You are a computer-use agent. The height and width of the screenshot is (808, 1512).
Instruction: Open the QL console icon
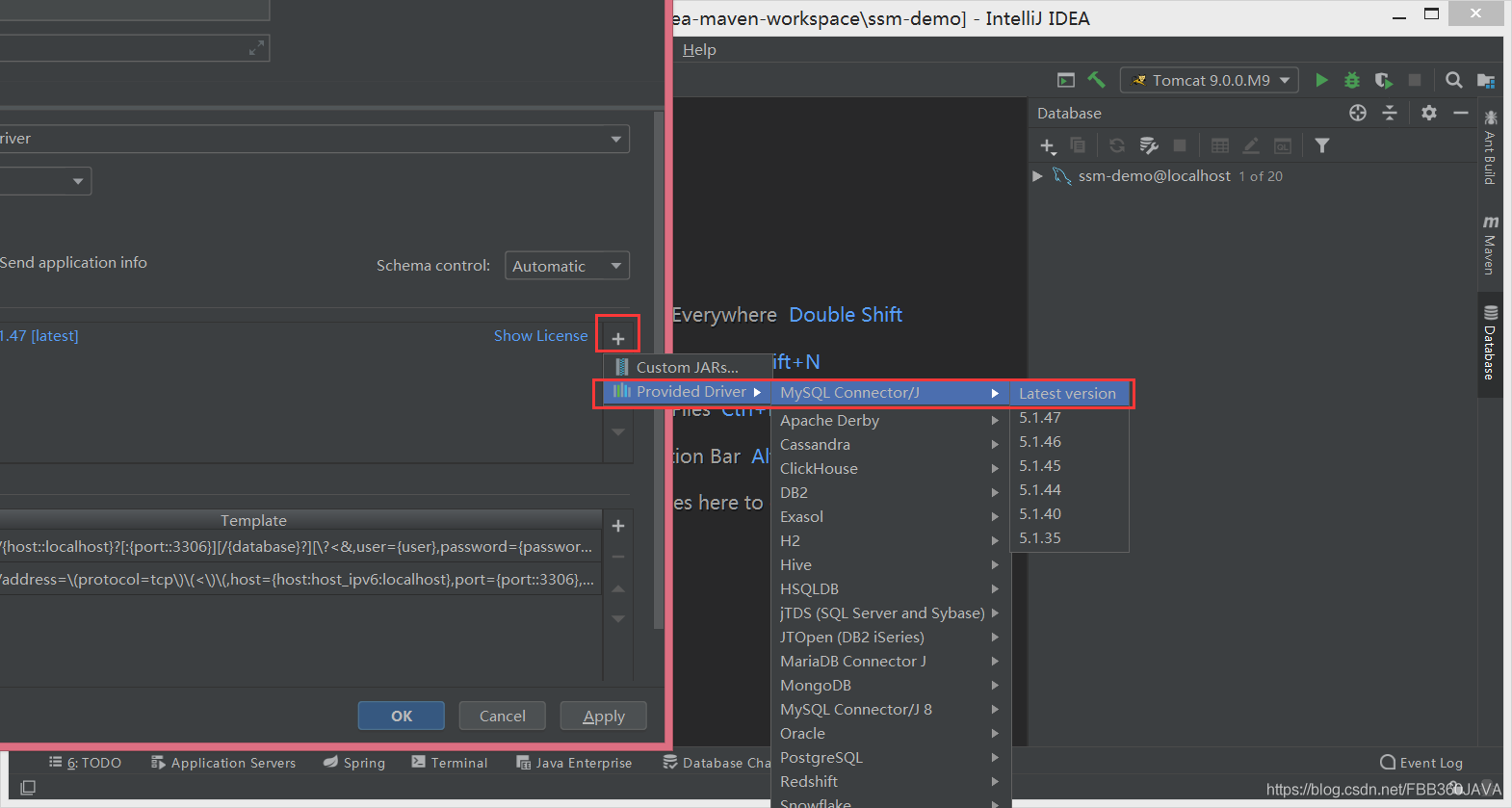point(1283,145)
